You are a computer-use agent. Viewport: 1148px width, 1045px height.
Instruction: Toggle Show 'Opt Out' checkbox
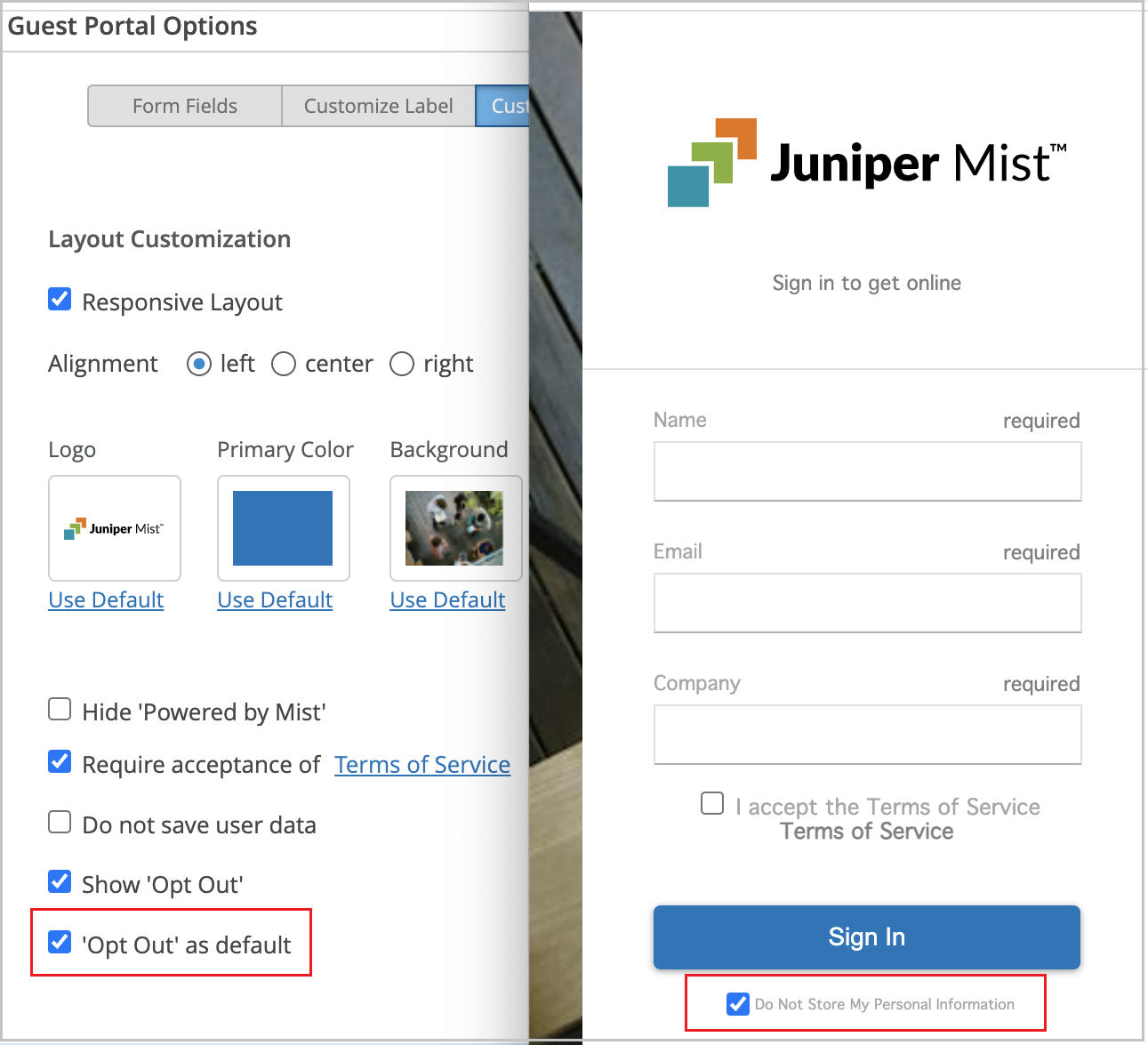[x=60, y=882]
